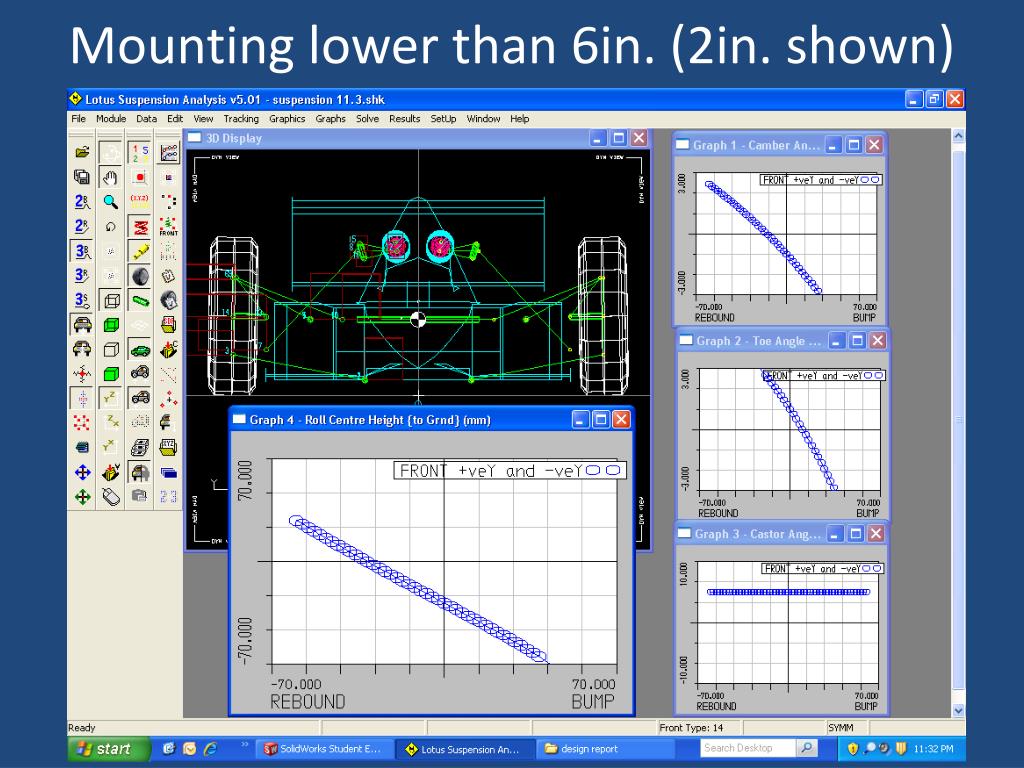
Task: Open the Graphs menu
Action: [330, 119]
